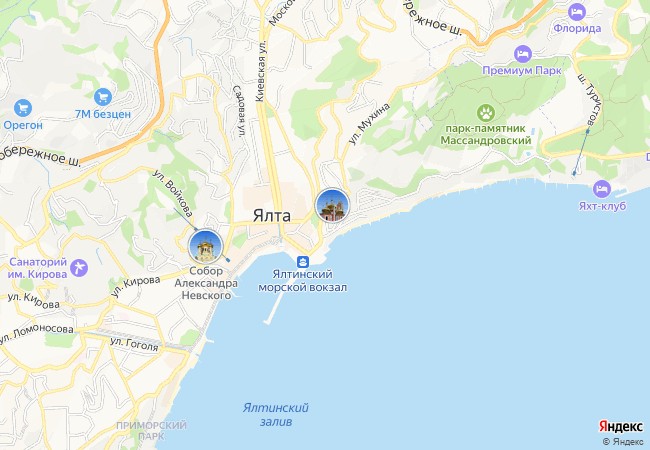
Task: Open the Яхт-клуб hotel marker
Action: point(601,189)
